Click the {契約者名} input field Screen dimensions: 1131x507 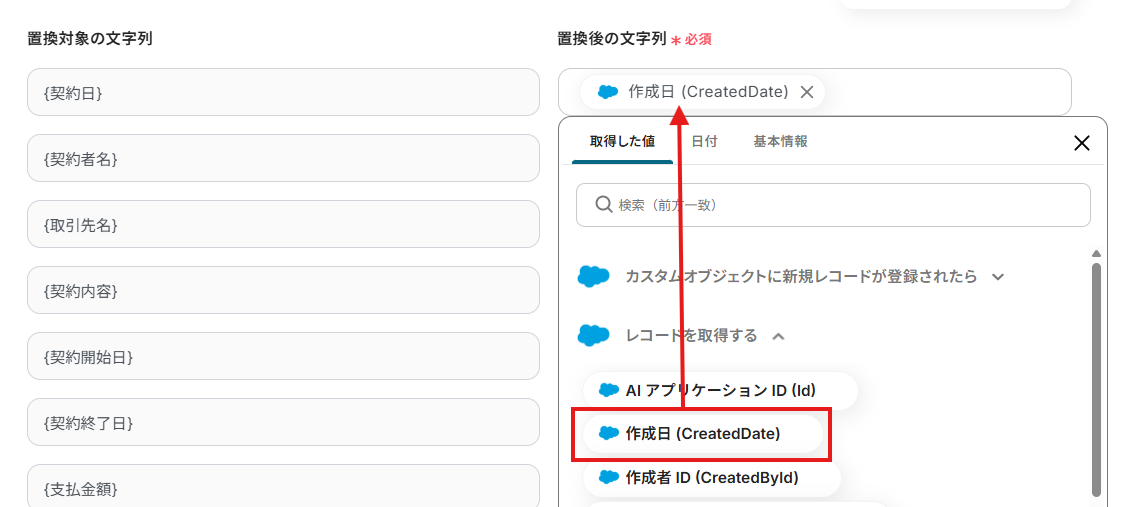pyautogui.click(x=283, y=158)
